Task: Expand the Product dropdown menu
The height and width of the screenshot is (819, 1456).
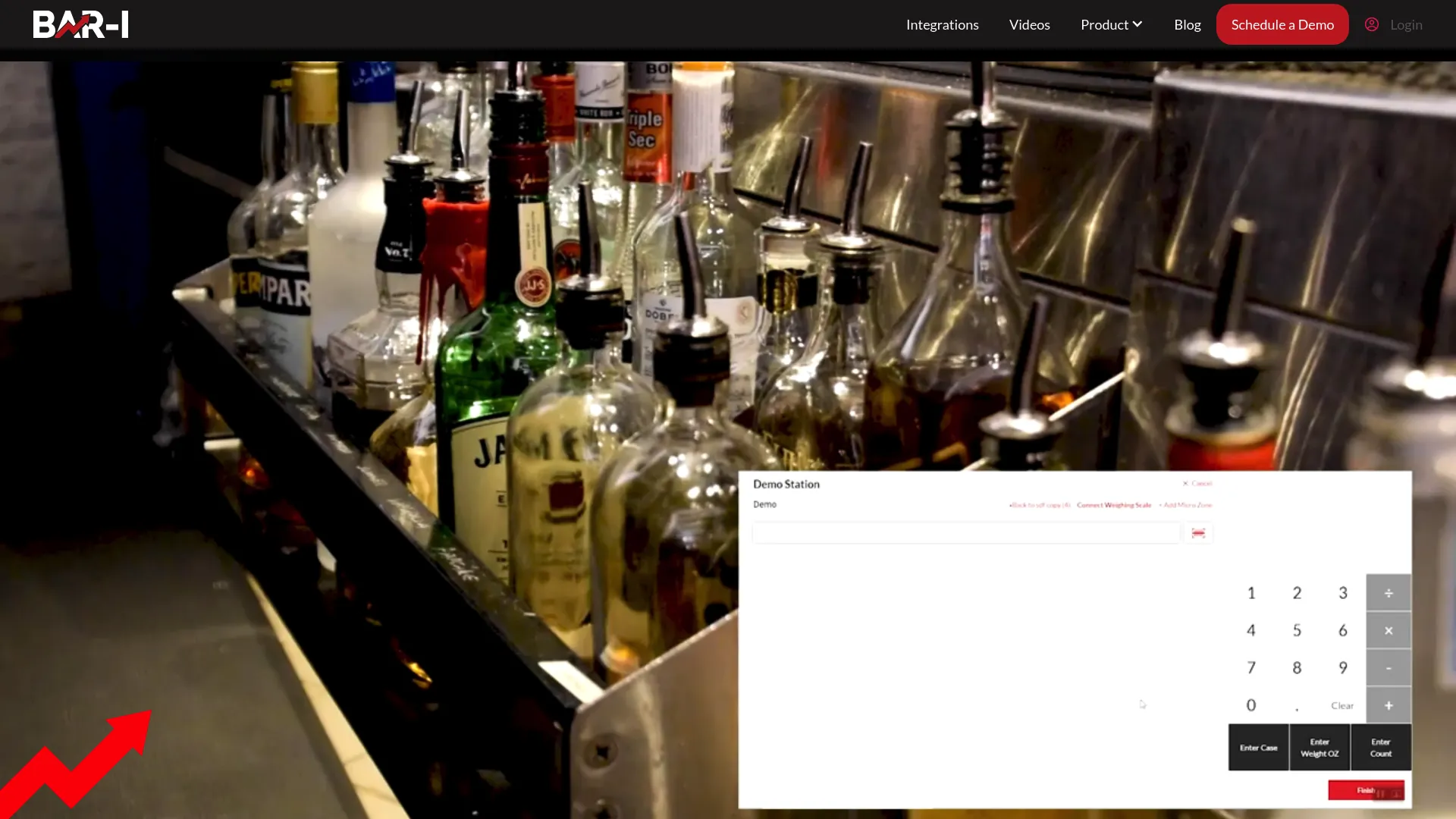Action: tap(1111, 24)
